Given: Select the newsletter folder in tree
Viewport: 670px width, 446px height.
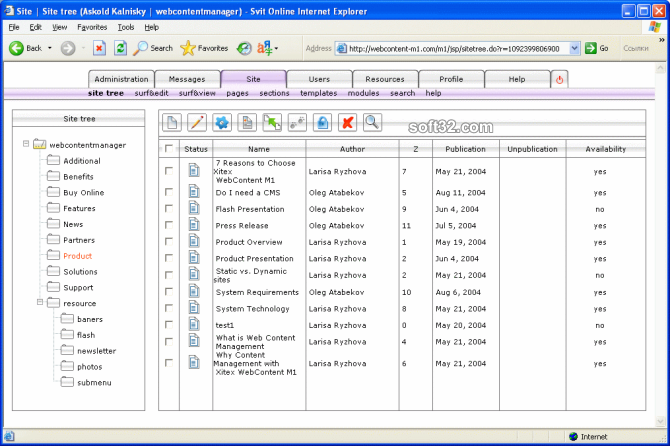Looking at the screenshot, I should pyautogui.click(x=97, y=351).
